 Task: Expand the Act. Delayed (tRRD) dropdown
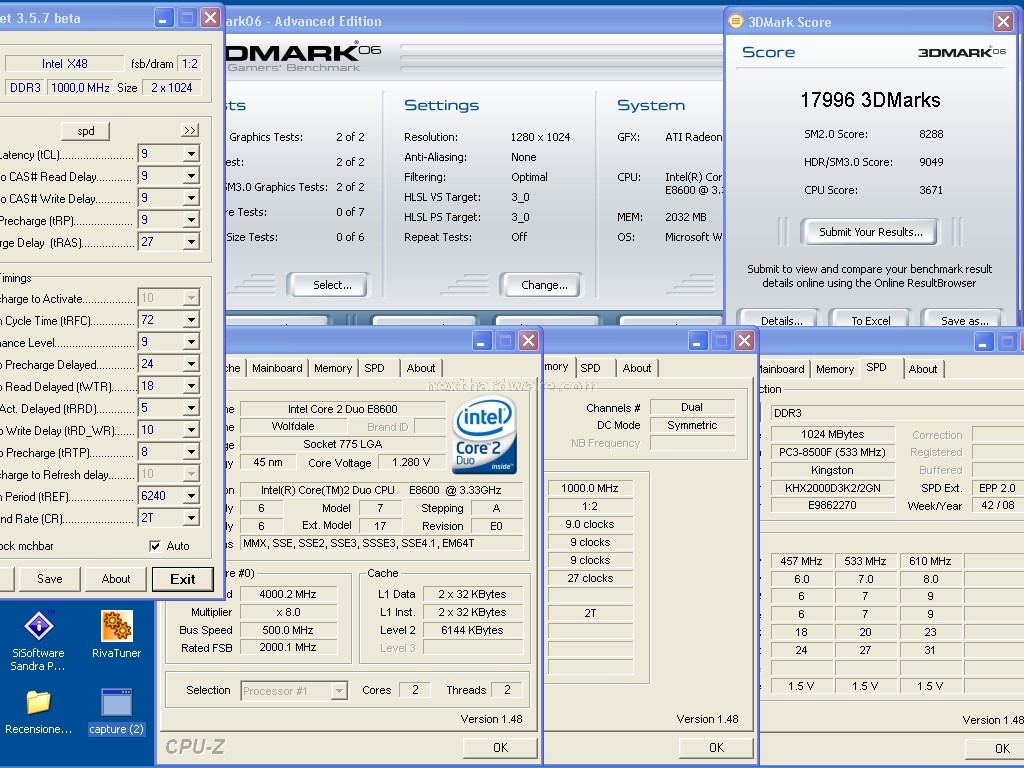[191, 408]
